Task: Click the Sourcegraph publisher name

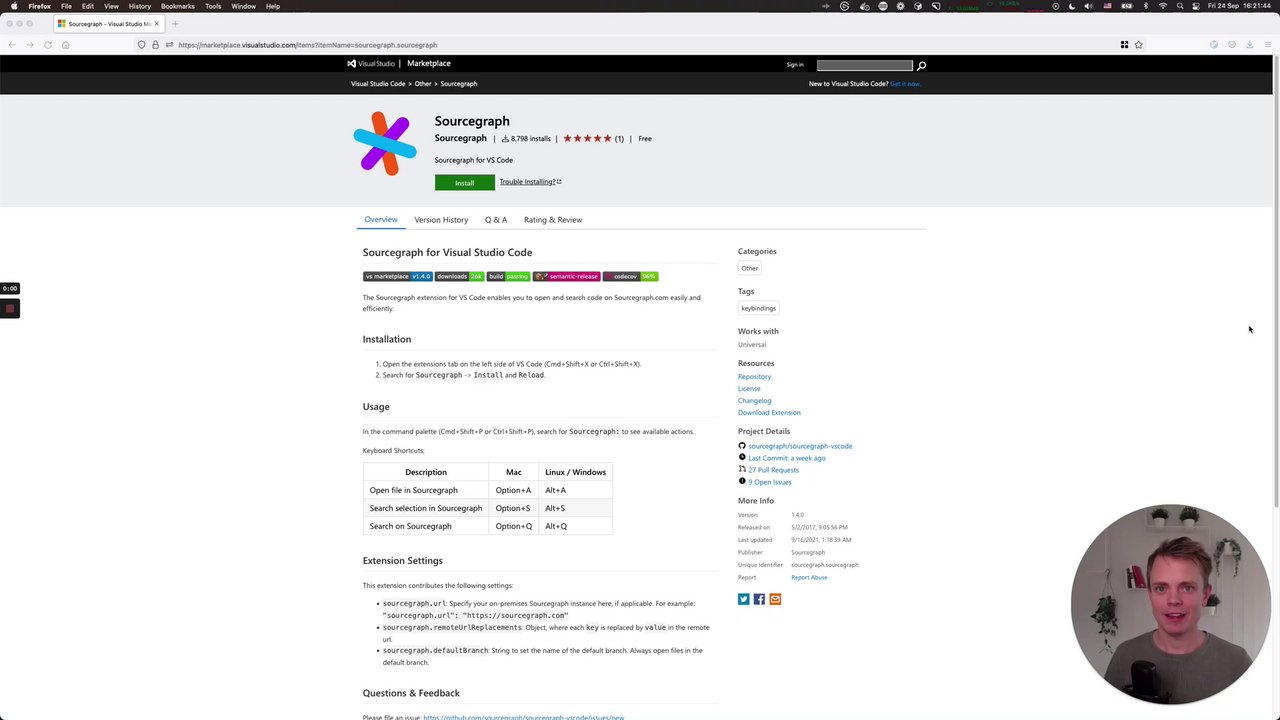Action: pyautogui.click(x=460, y=138)
